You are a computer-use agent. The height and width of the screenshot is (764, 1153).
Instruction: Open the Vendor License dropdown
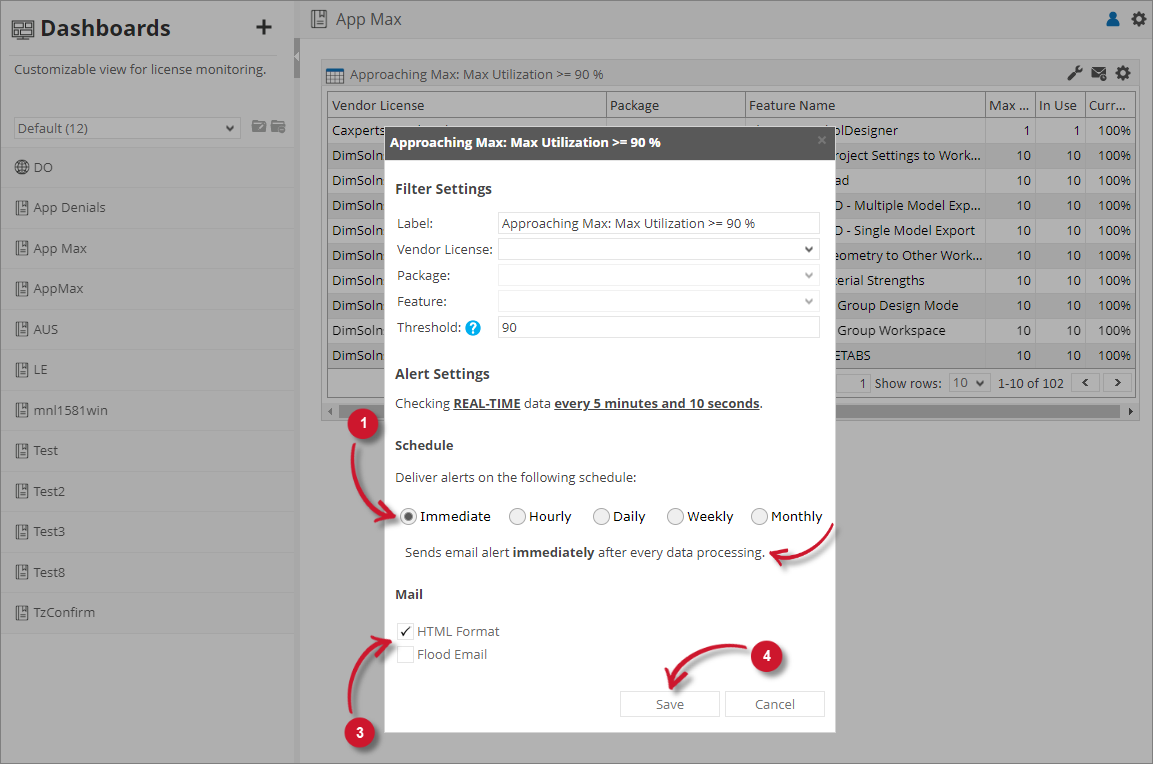(x=659, y=249)
